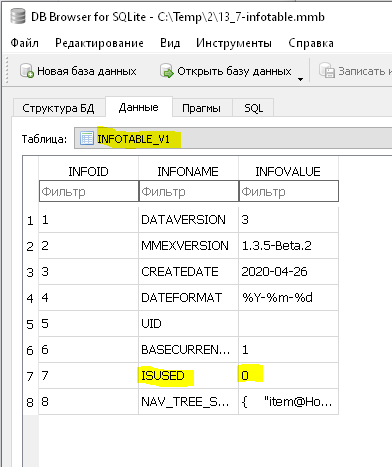Open the Справка menu
Screen dimensions: 392x467
tap(311, 43)
